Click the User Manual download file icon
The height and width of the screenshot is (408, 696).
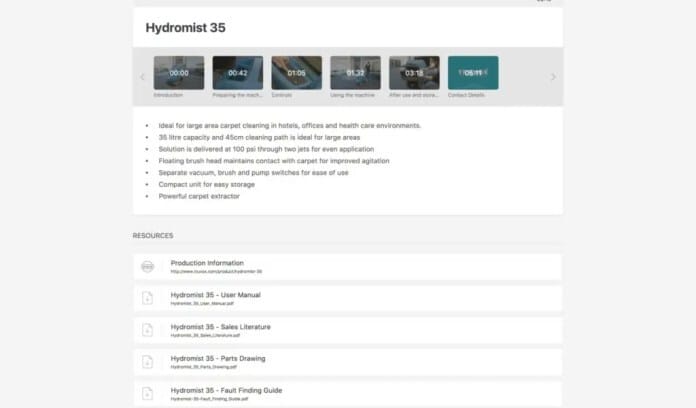(147, 298)
